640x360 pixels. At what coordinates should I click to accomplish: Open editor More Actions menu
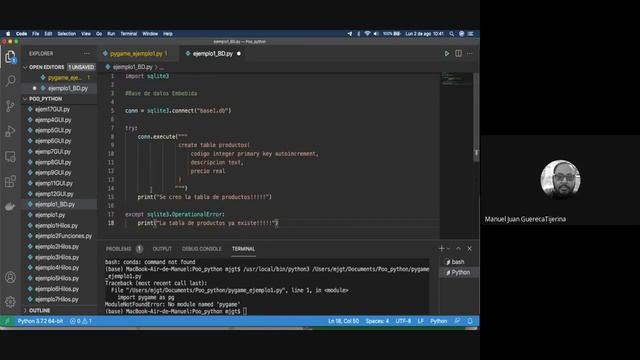(x=470, y=53)
